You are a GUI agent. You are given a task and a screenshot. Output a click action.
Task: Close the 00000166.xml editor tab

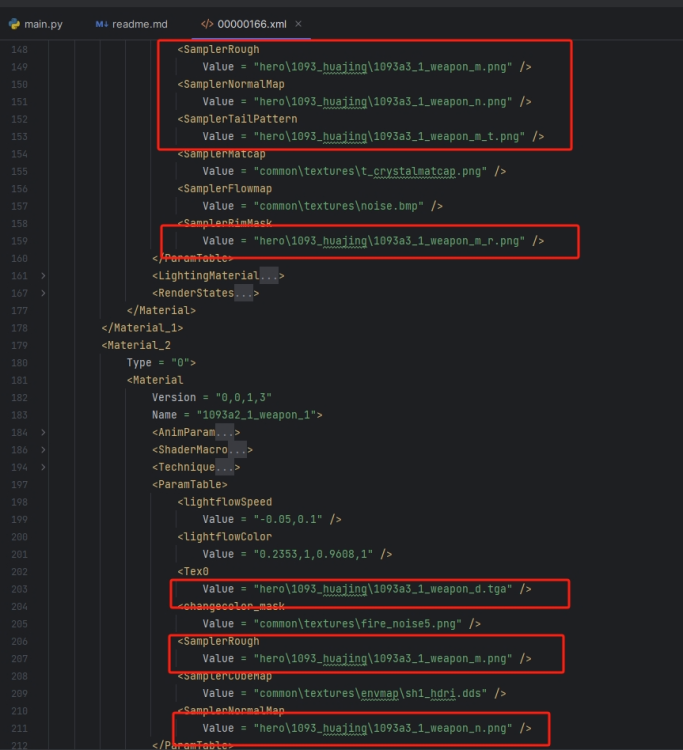click(297, 23)
